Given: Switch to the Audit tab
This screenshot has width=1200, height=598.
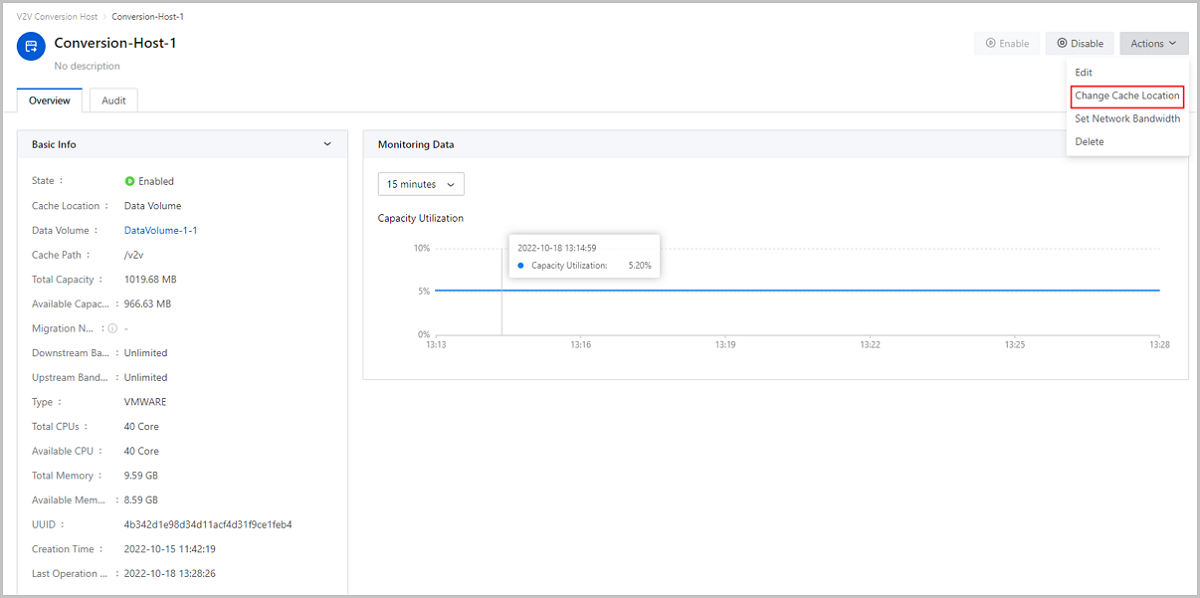Looking at the screenshot, I should pyautogui.click(x=113, y=101).
